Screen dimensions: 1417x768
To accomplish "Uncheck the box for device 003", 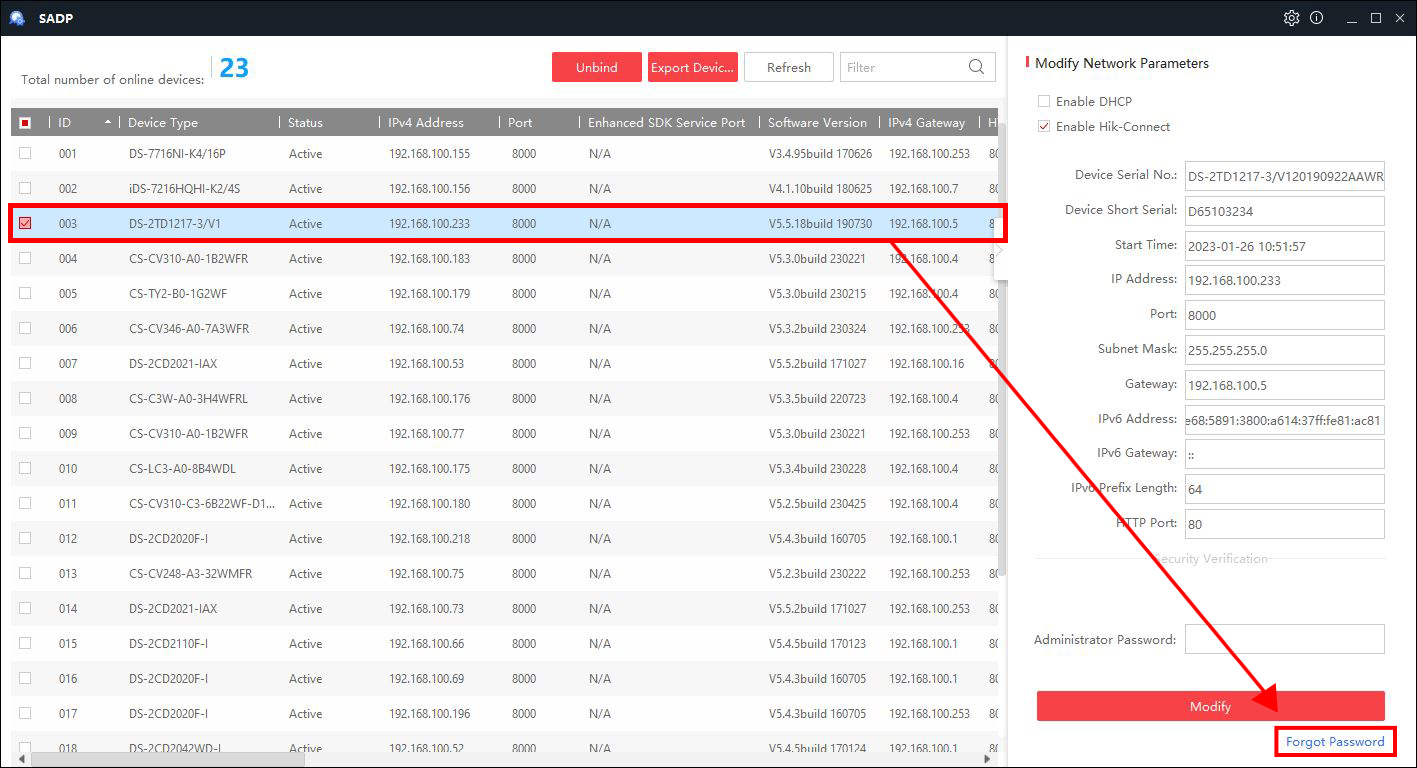I will [x=25, y=223].
